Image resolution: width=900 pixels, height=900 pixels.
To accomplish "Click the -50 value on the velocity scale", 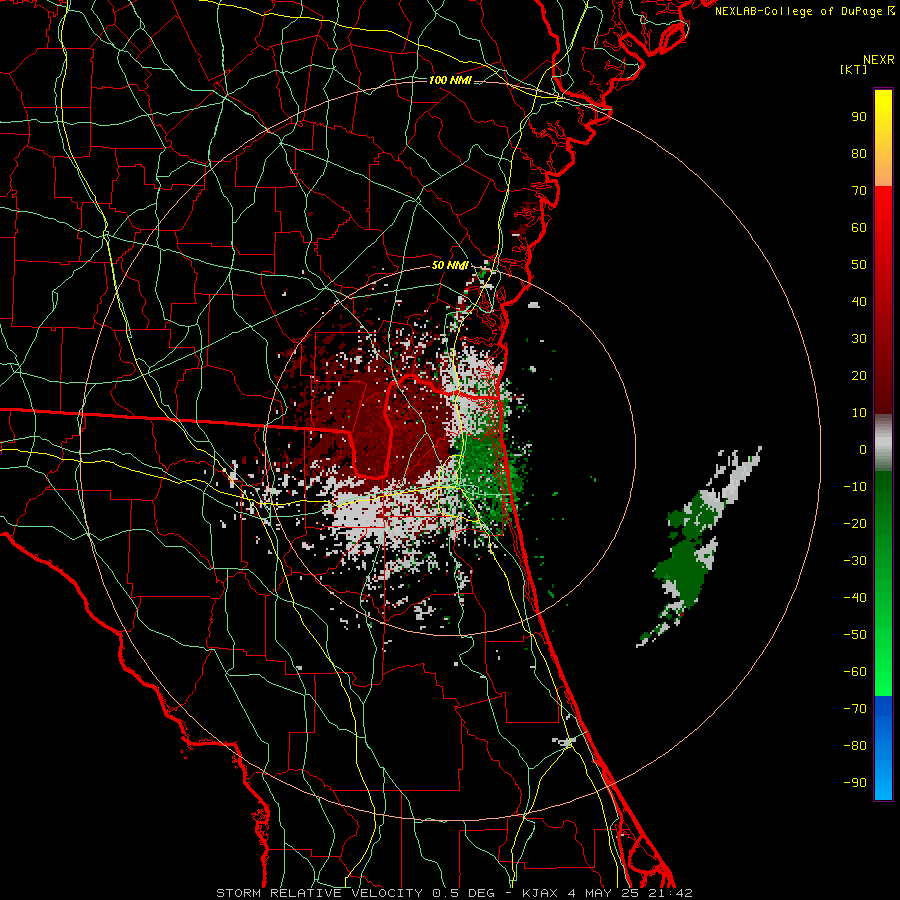I will coord(855,635).
